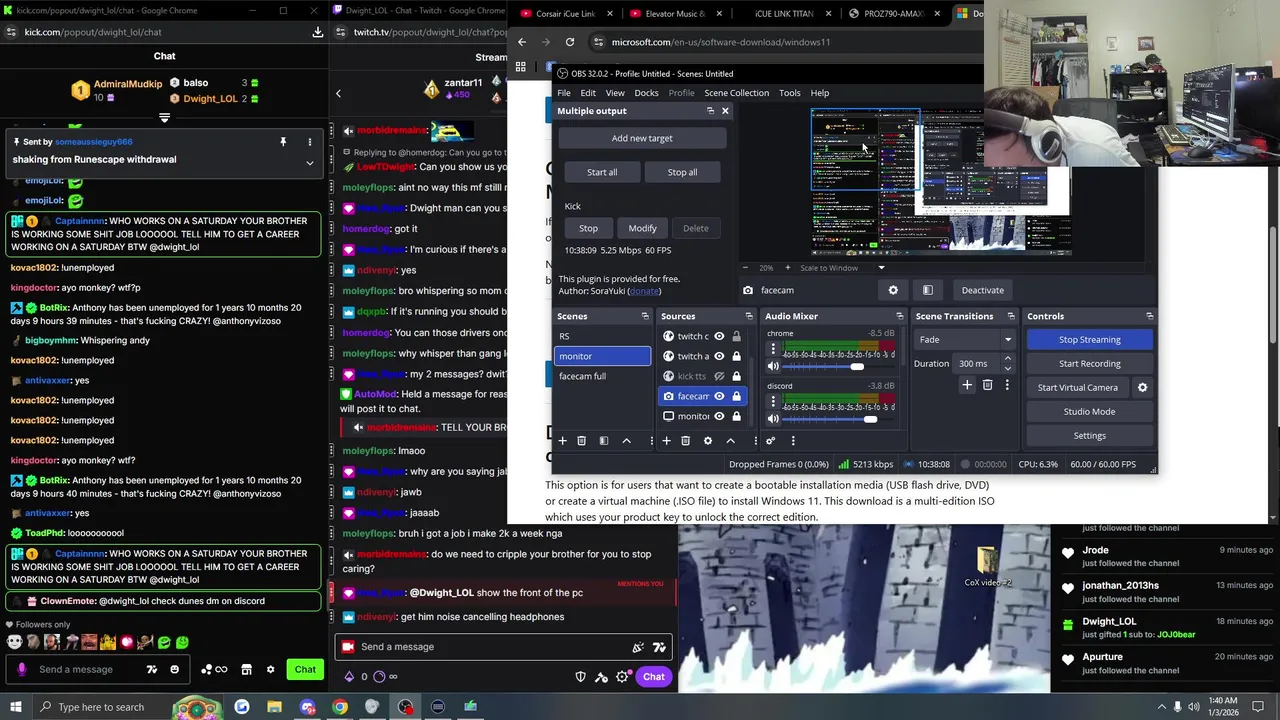Open Kick chat settings gear
This screenshot has width=1280, height=720.
tap(270, 670)
